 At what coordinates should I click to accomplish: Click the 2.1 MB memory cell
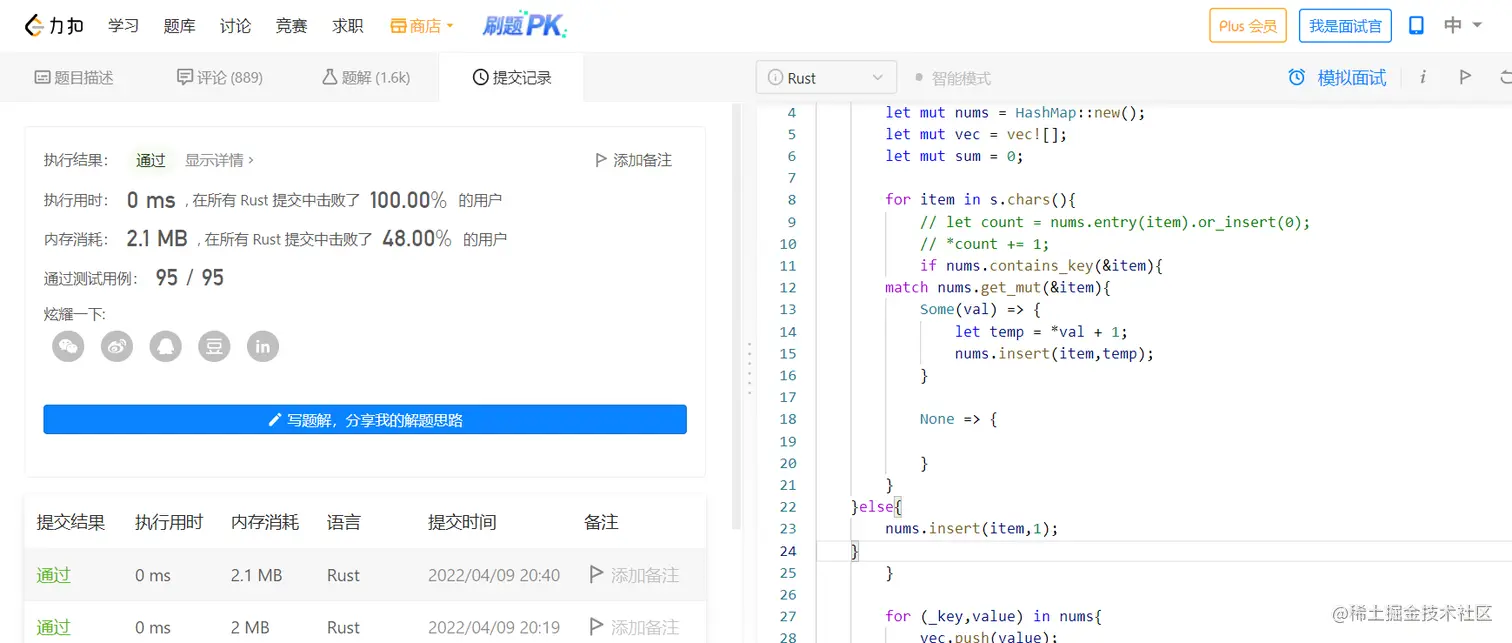(x=256, y=575)
